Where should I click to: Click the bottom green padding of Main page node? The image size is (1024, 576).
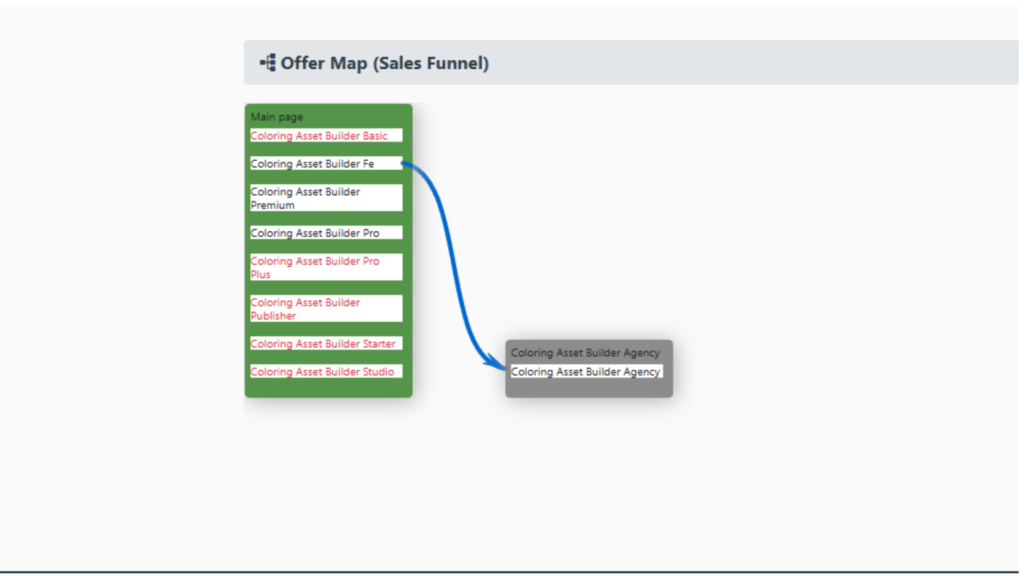click(328, 389)
